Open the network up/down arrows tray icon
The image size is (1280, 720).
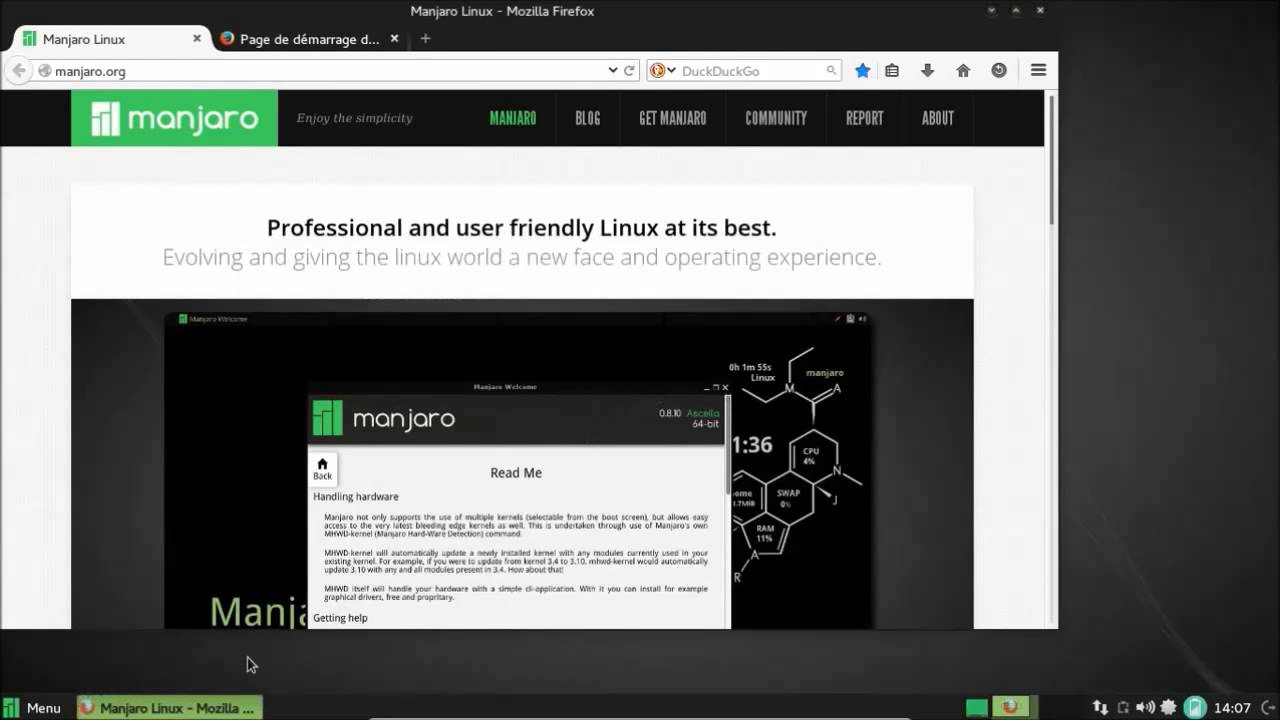click(x=1100, y=707)
